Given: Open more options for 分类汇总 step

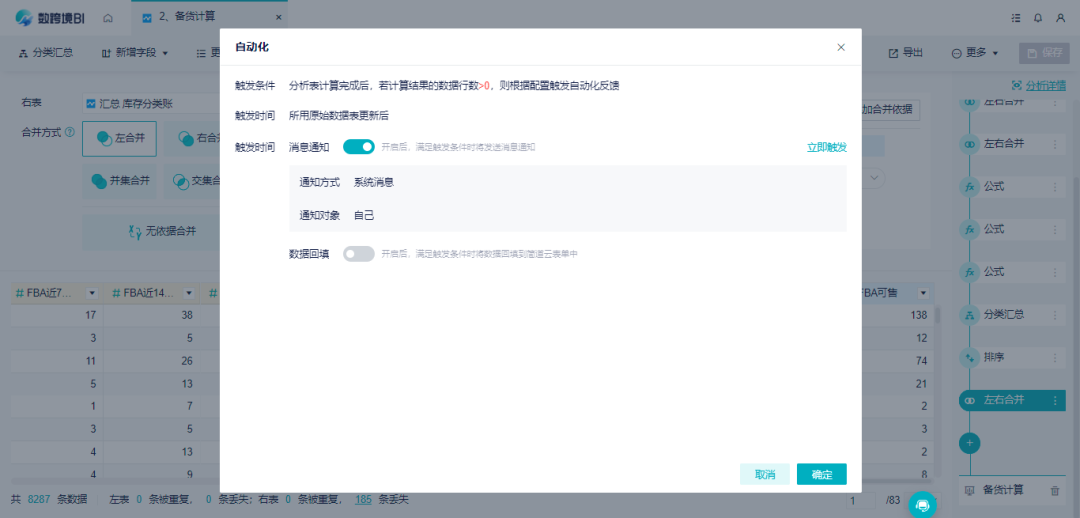Looking at the screenshot, I should click(x=1055, y=315).
